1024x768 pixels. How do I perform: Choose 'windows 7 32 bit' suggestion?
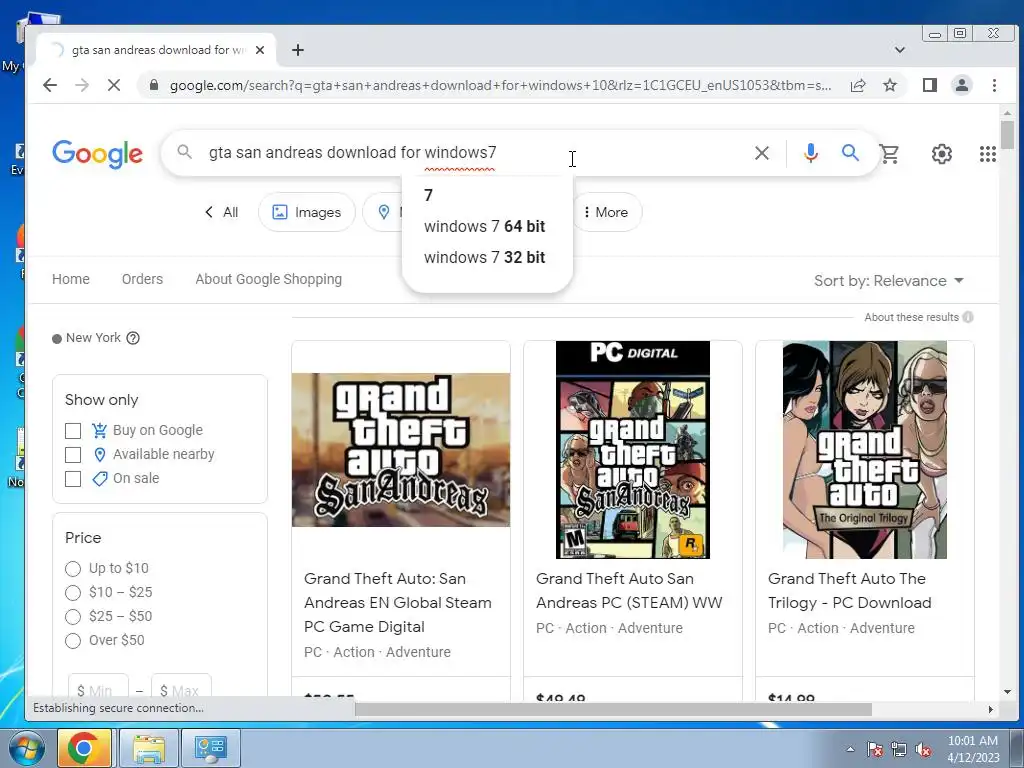[487, 257]
